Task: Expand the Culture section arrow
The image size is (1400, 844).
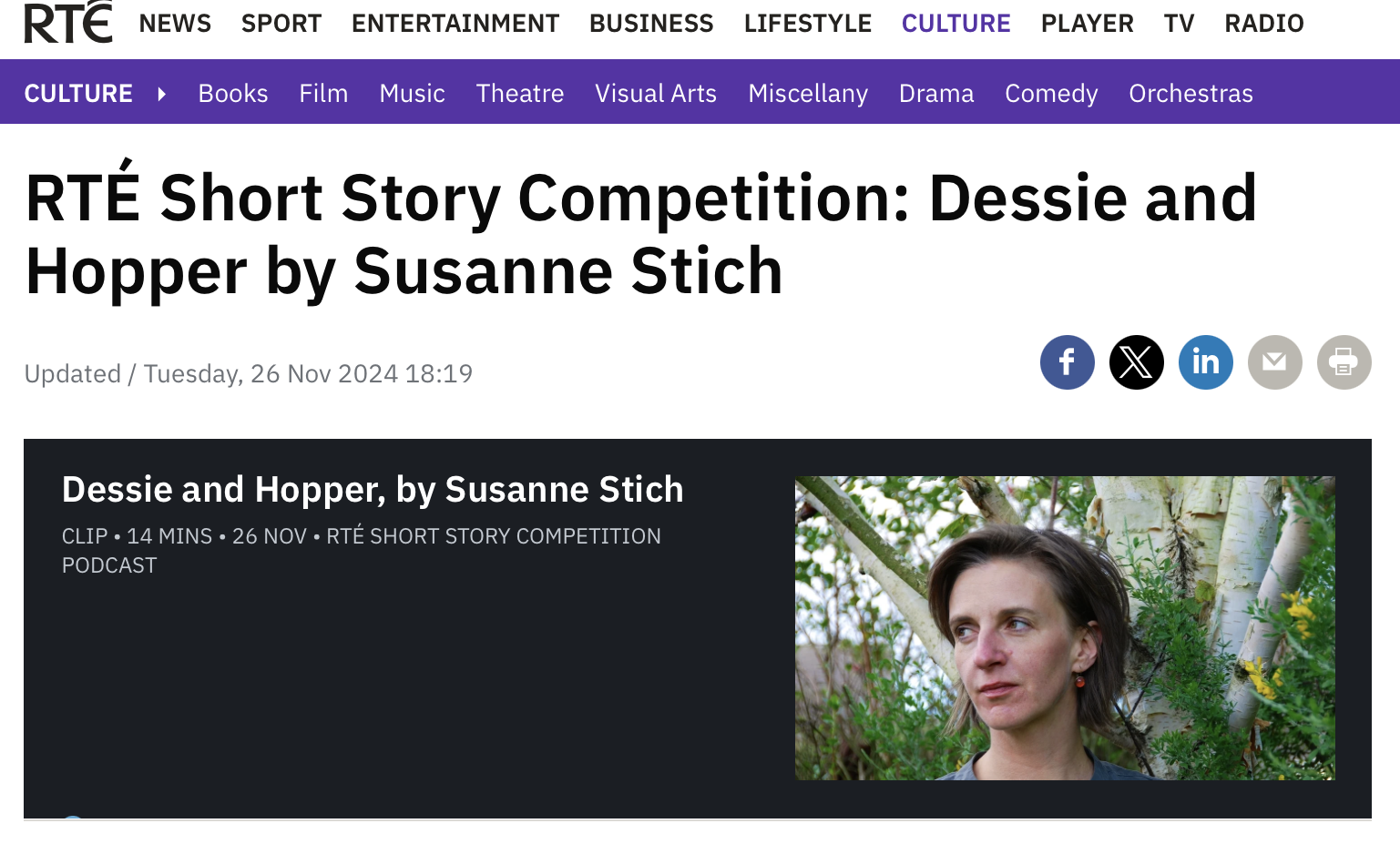Action: [161, 94]
